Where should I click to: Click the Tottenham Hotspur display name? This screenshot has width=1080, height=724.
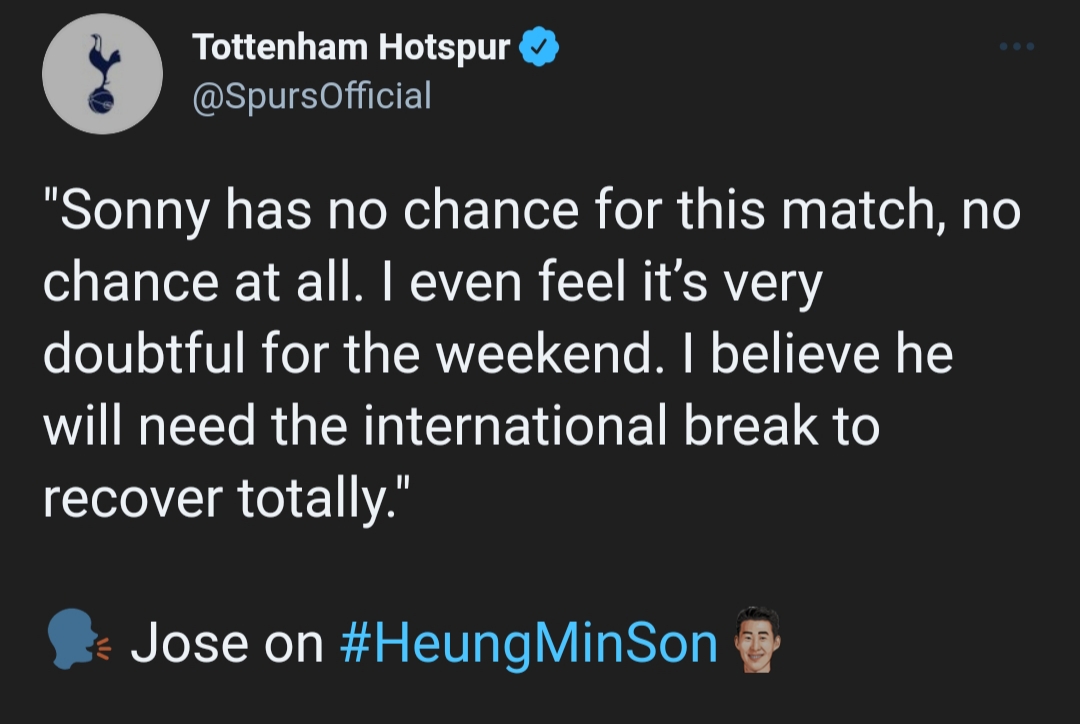coord(351,47)
